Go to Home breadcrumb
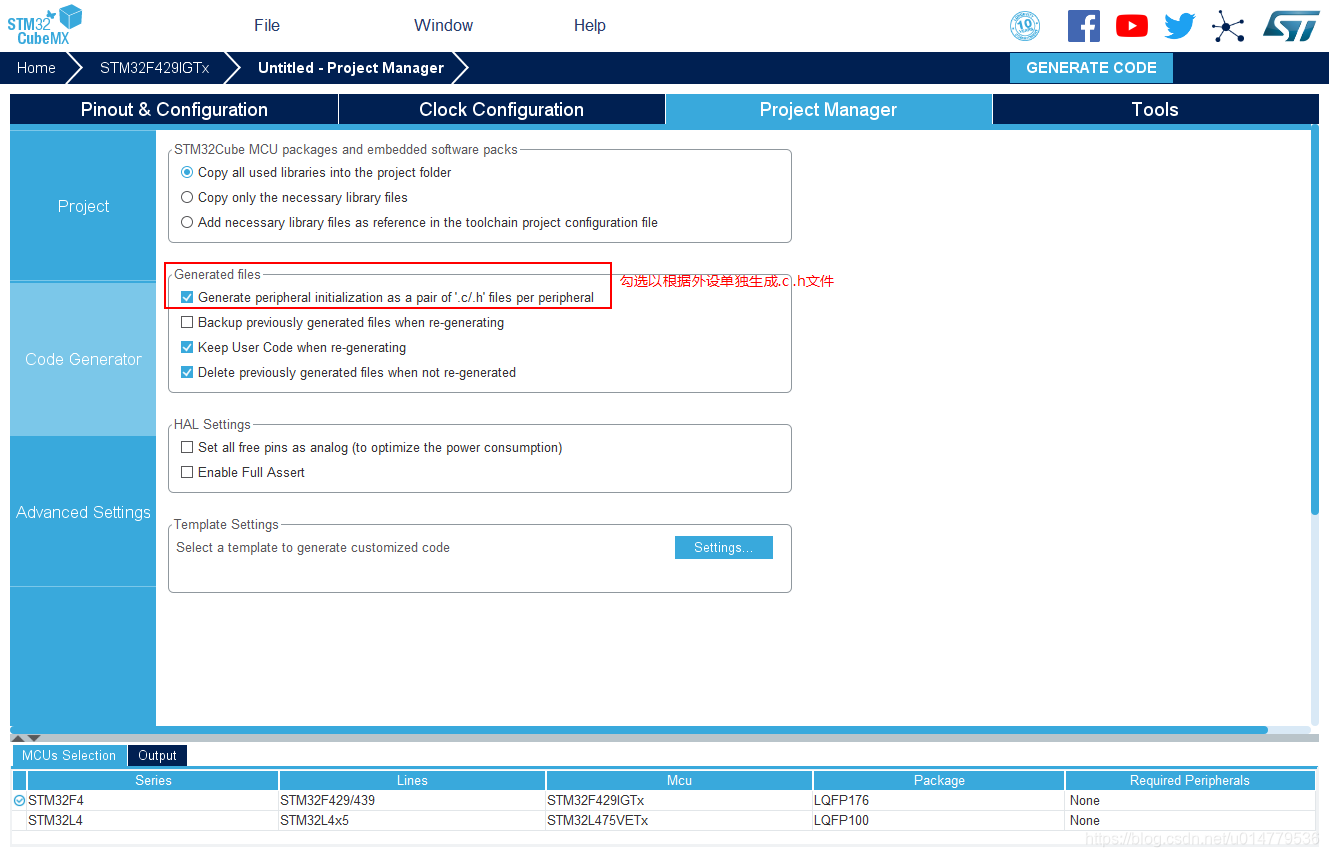Viewport: 1329px width, 857px height. [x=36, y=68]
